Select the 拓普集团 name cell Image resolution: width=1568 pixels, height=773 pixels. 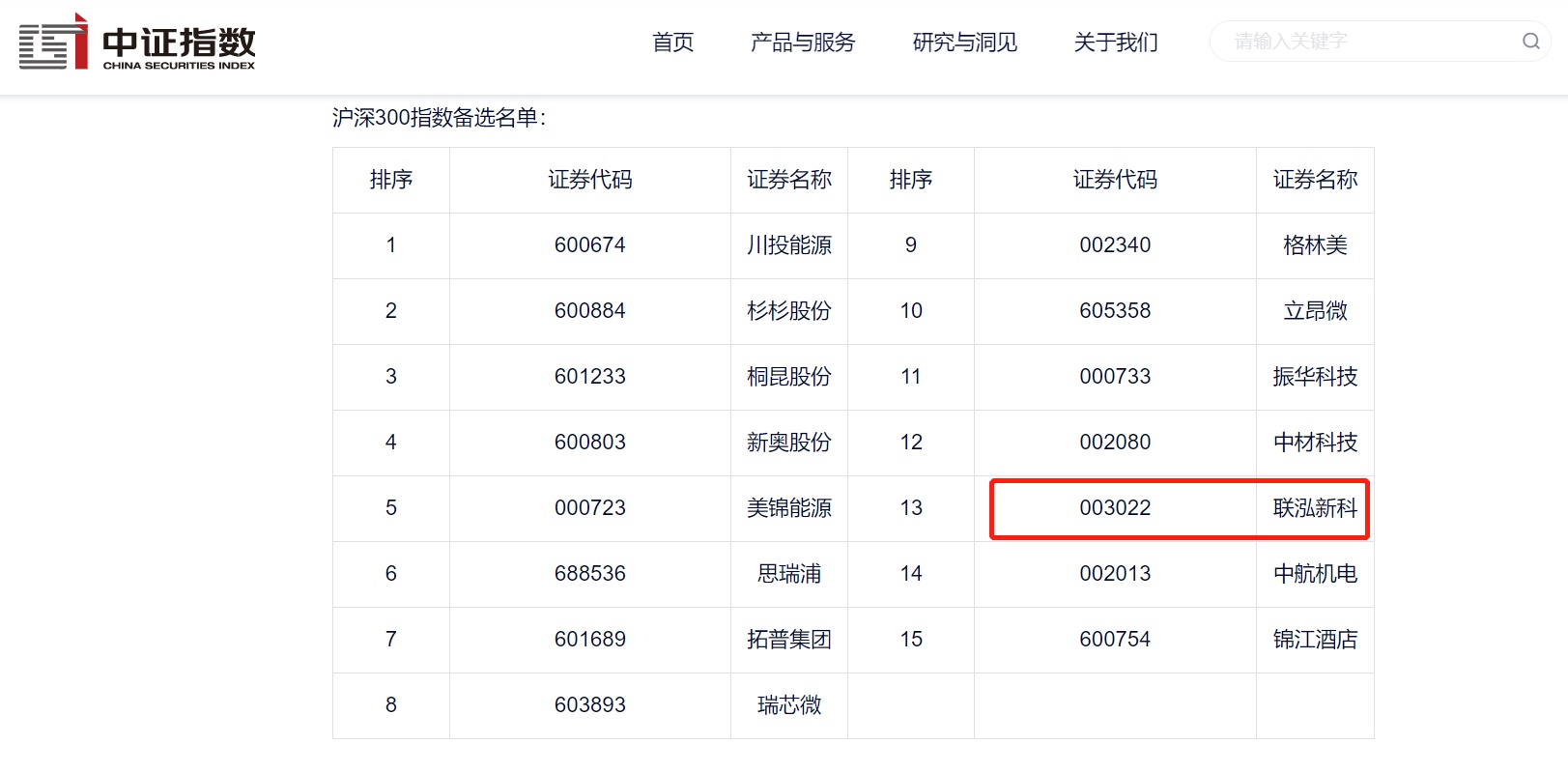(x=788, y=640)
